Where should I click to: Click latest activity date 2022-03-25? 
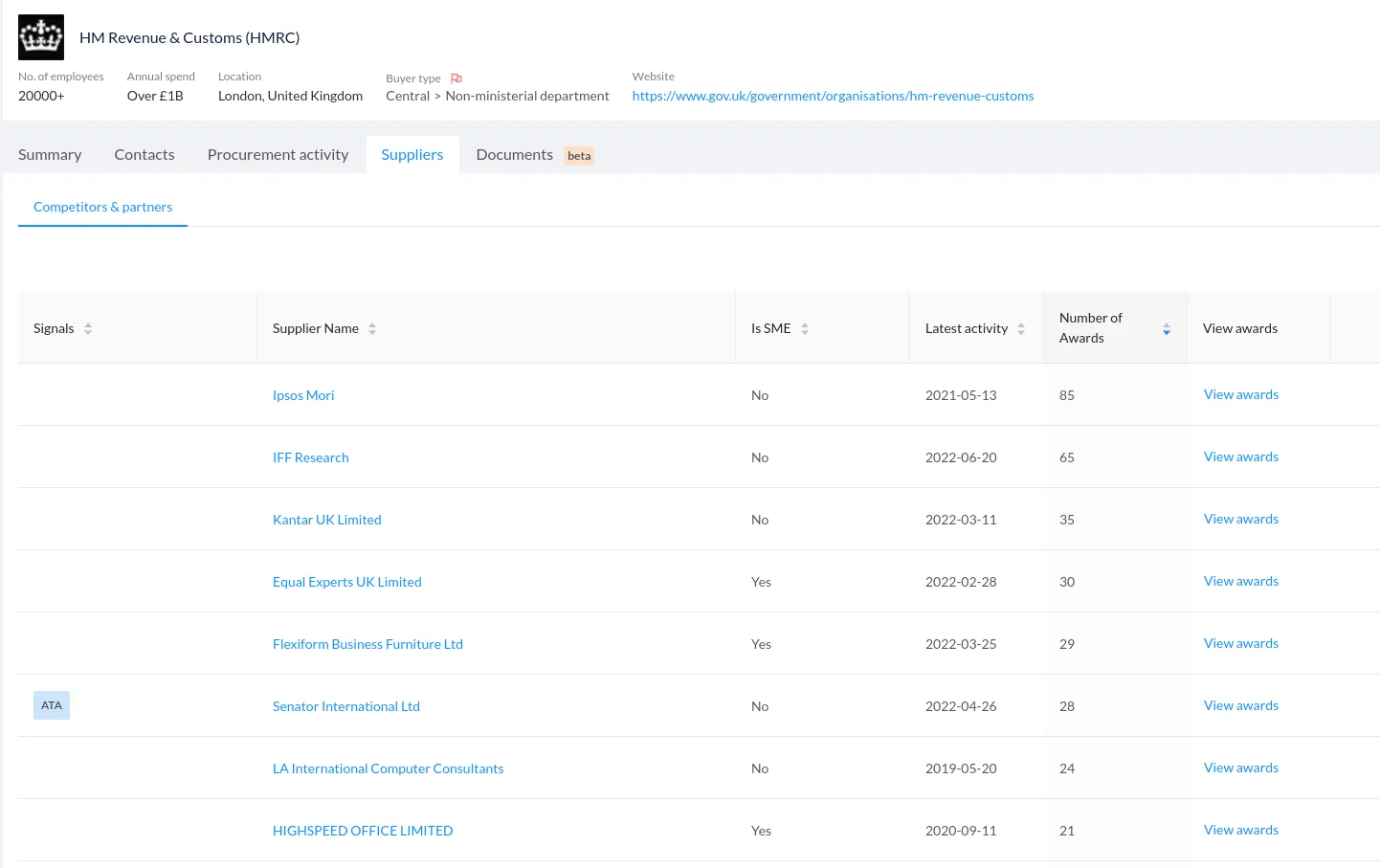tap(961, 644)
